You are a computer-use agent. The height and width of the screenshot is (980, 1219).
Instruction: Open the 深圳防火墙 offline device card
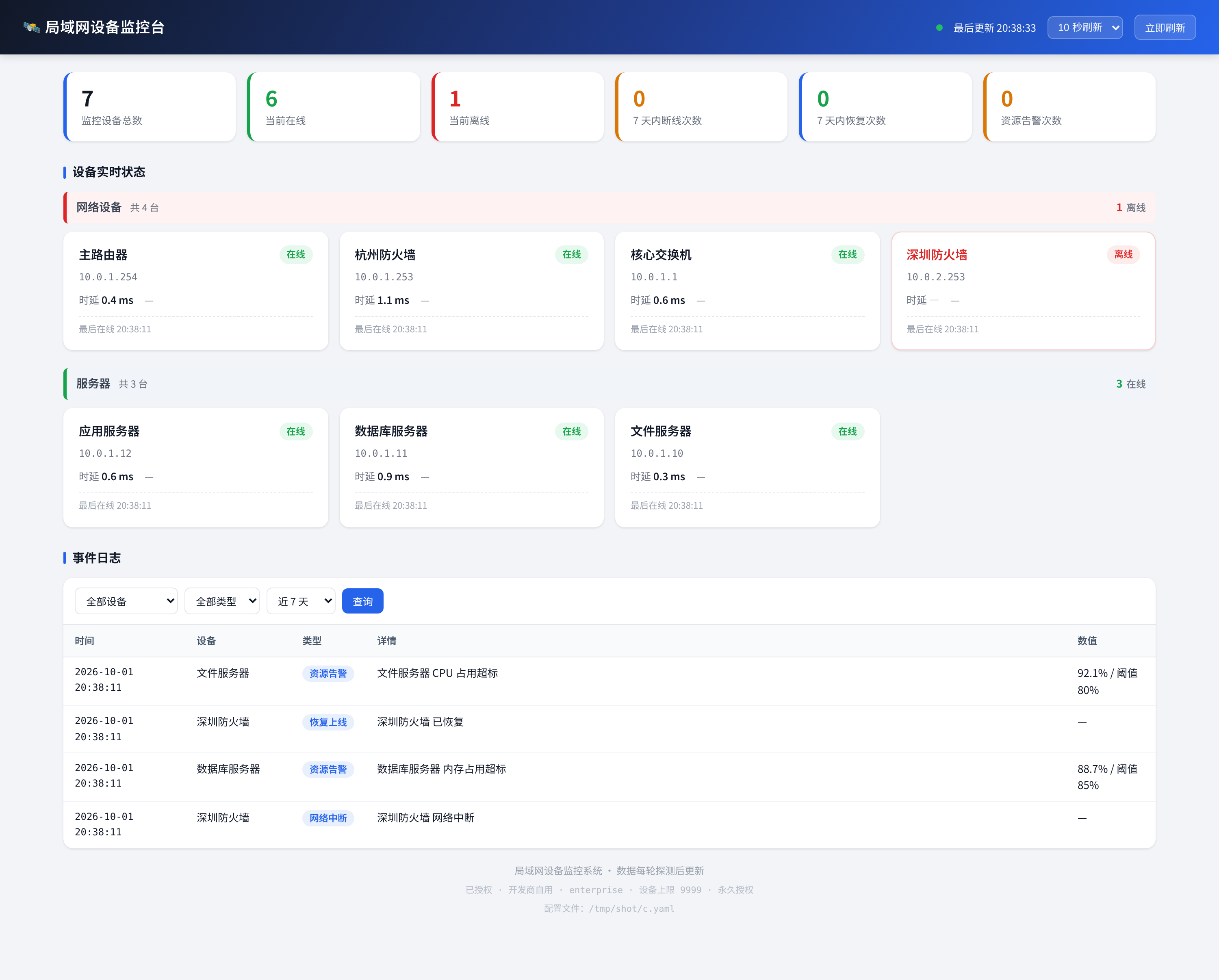[1023, 291]
